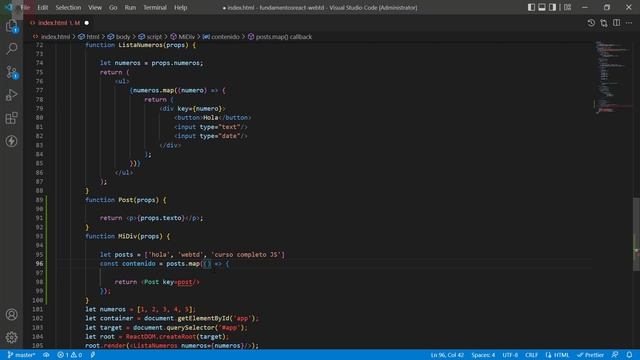Click 'ReactDOM.createRoot(target)' text
640x360 pixels.
175,337
